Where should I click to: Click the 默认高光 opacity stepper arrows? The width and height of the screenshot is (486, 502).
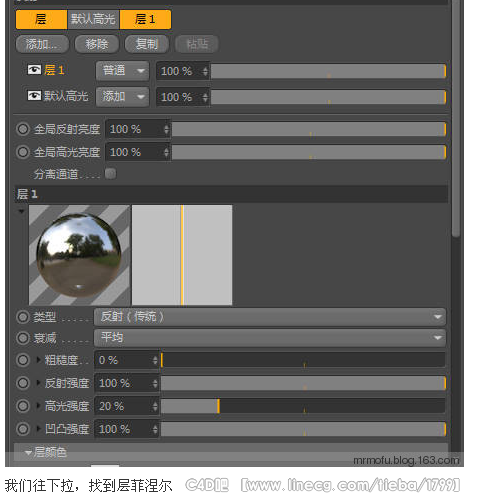pos(205,97)
